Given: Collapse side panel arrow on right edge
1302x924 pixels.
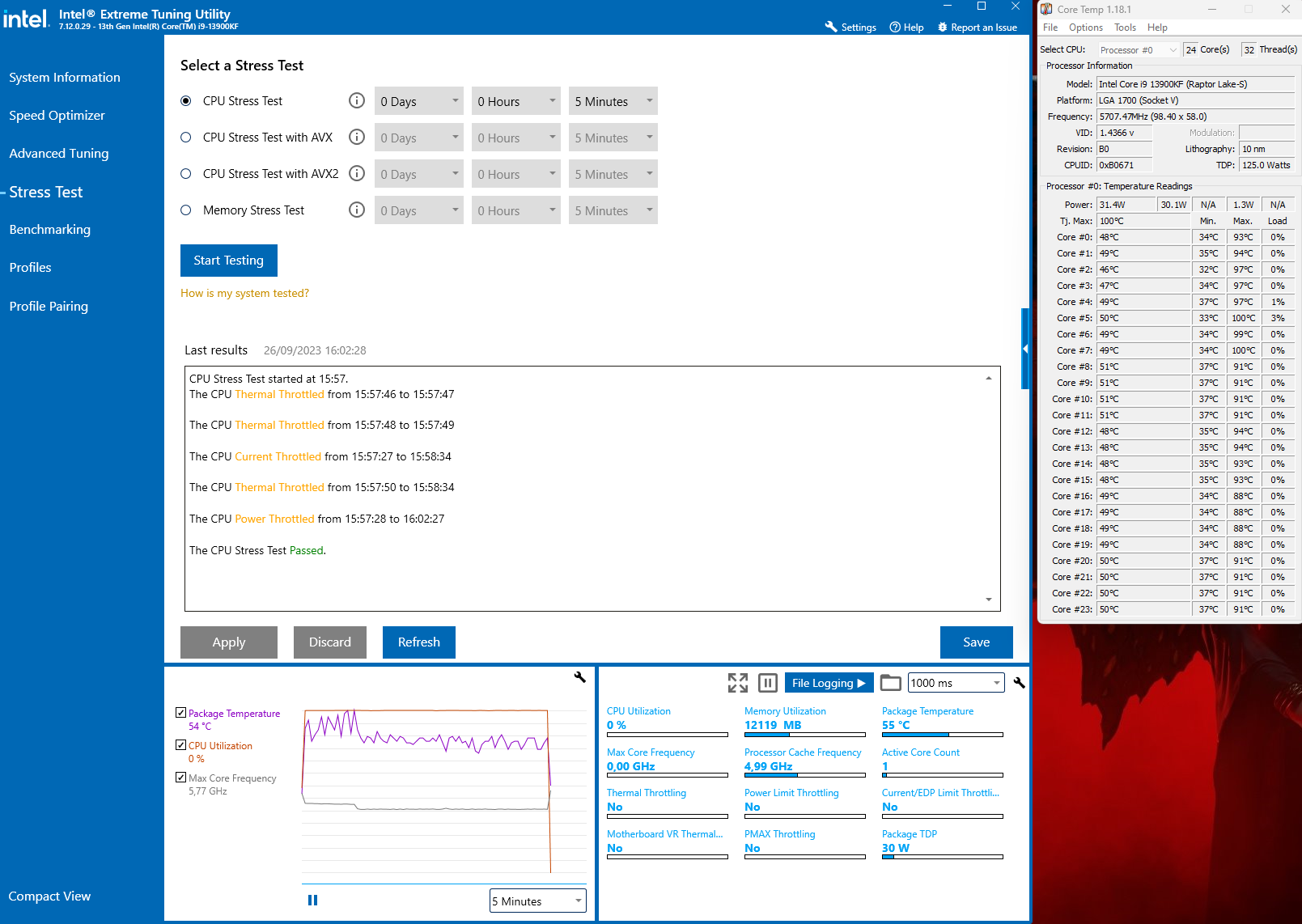Looking at the screenshot, I should click(1025, 349).
